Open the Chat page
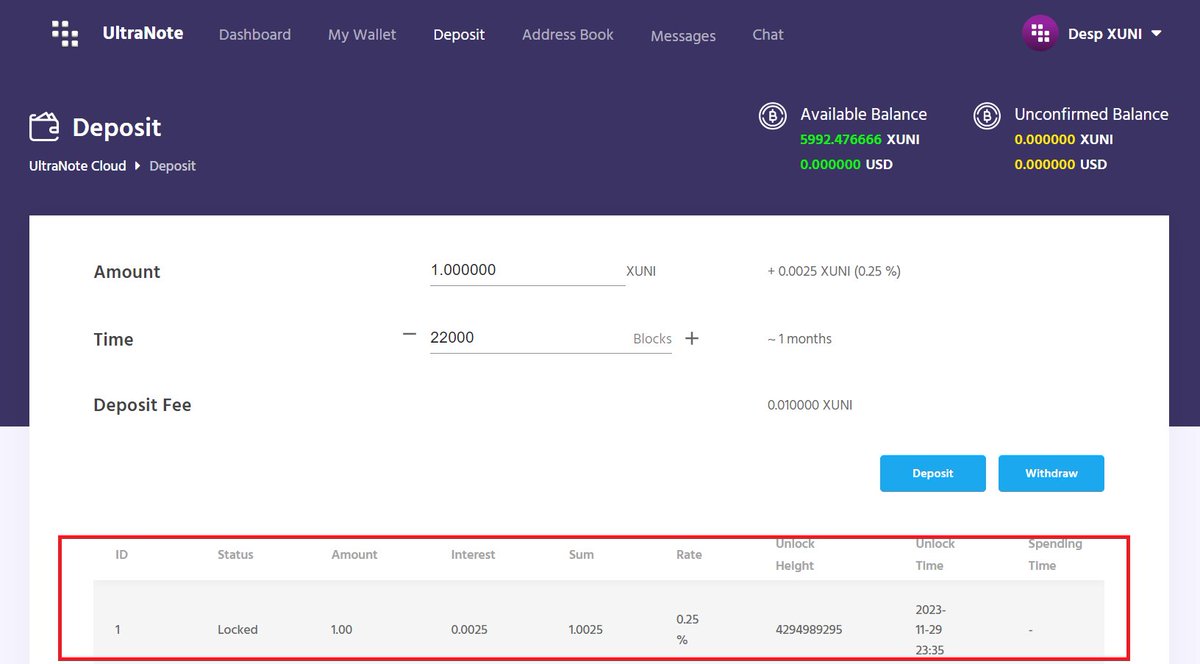 coord(767,34)
